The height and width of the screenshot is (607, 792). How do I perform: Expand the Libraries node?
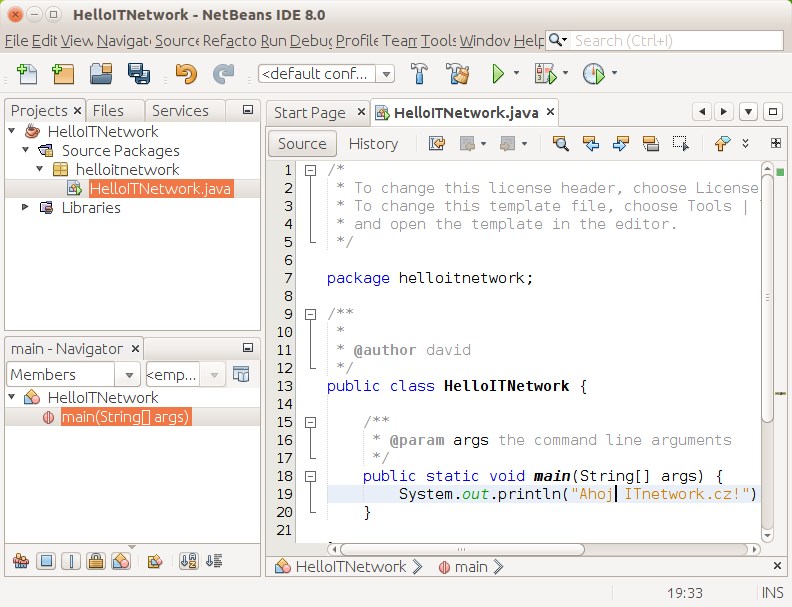point(25,207)
